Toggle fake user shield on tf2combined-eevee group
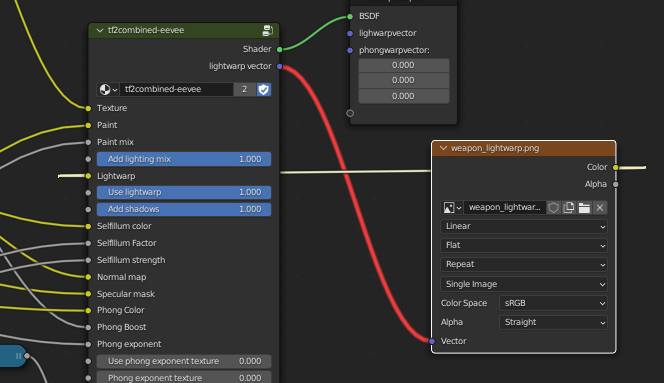The height and width of the screenshot is (383, 664). coord(263,89)
